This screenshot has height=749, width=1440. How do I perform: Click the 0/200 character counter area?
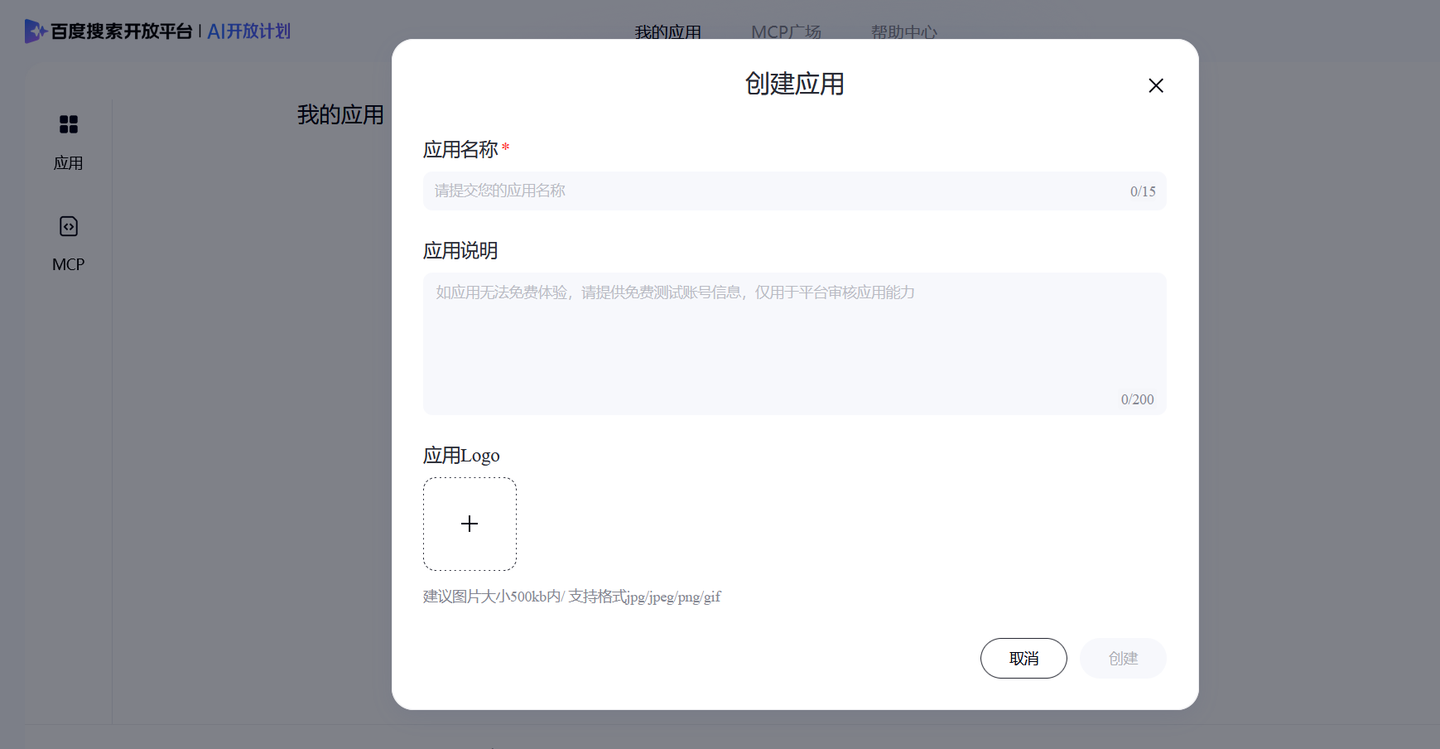tap(1137, 399)
